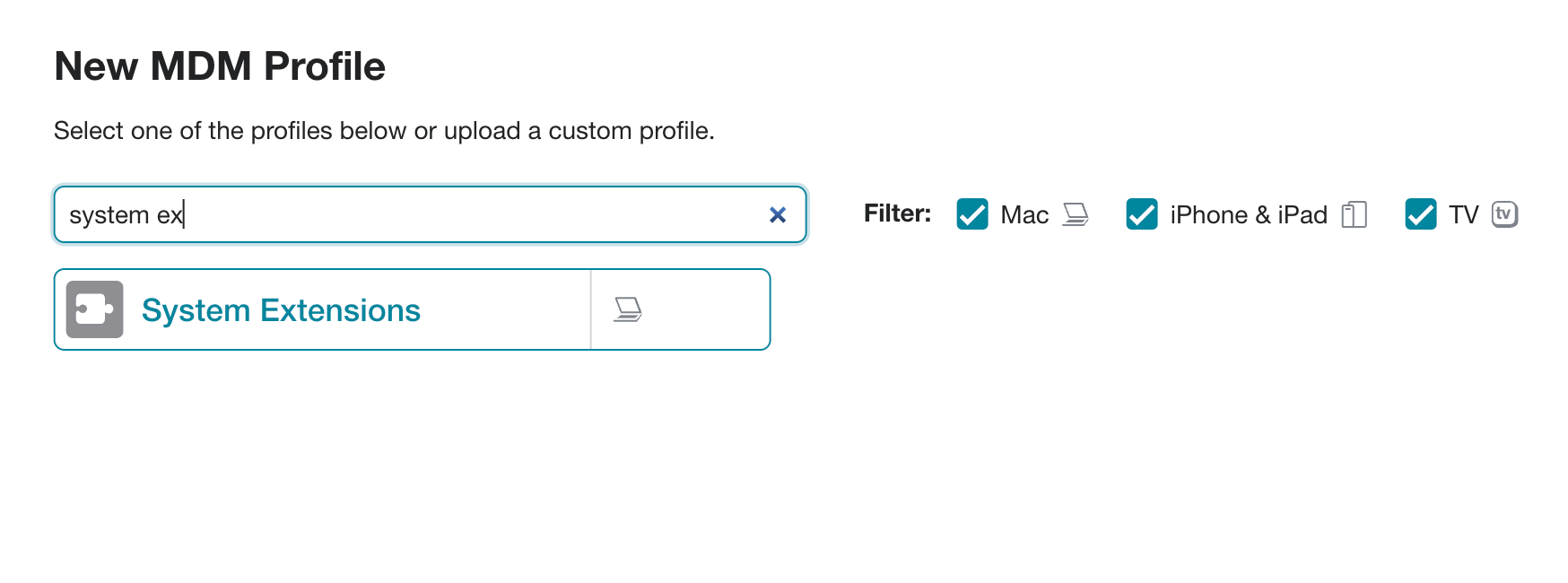The height and width of the screenshot is (583, 1568).
Task: Click the iPhone & iPad device icon
Action: 1354,214
